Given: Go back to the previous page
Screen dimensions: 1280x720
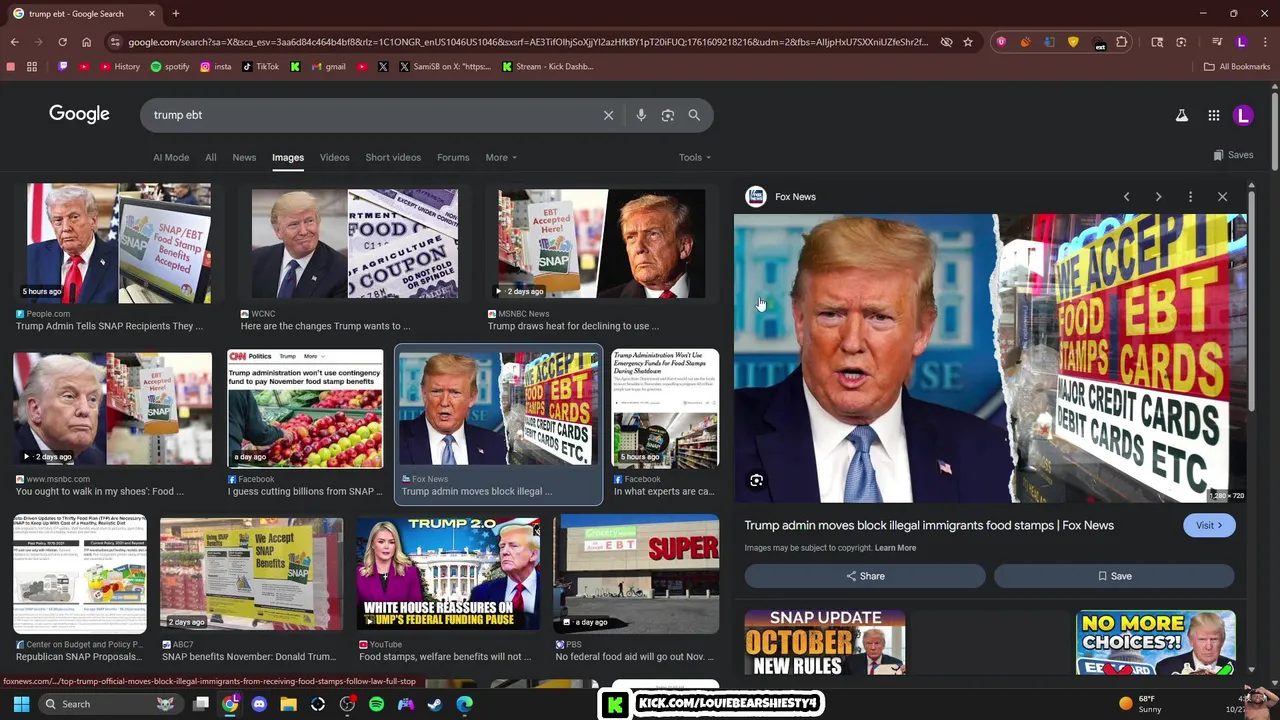Looking at the screenshot, I should (x=14, y=42).
